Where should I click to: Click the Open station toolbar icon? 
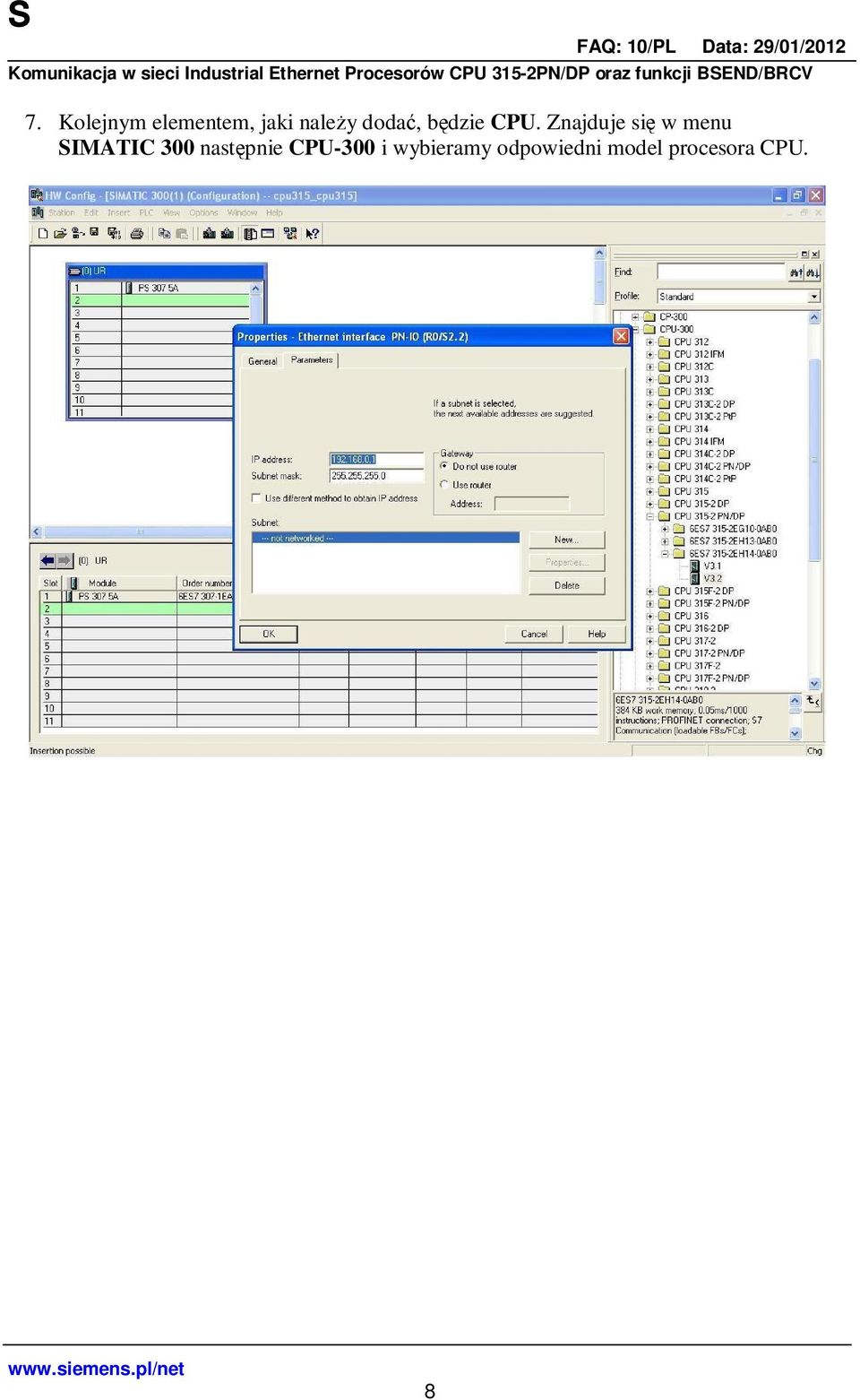tap(60, 234)
